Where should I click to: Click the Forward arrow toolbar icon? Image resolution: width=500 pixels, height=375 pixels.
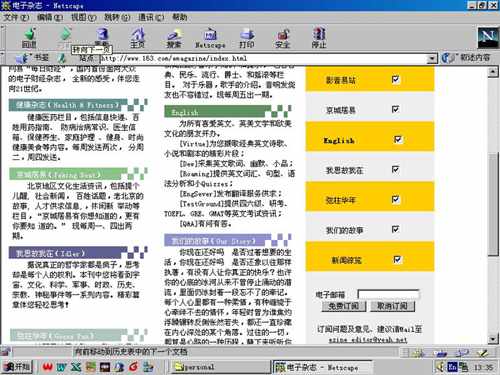point(65,35)
